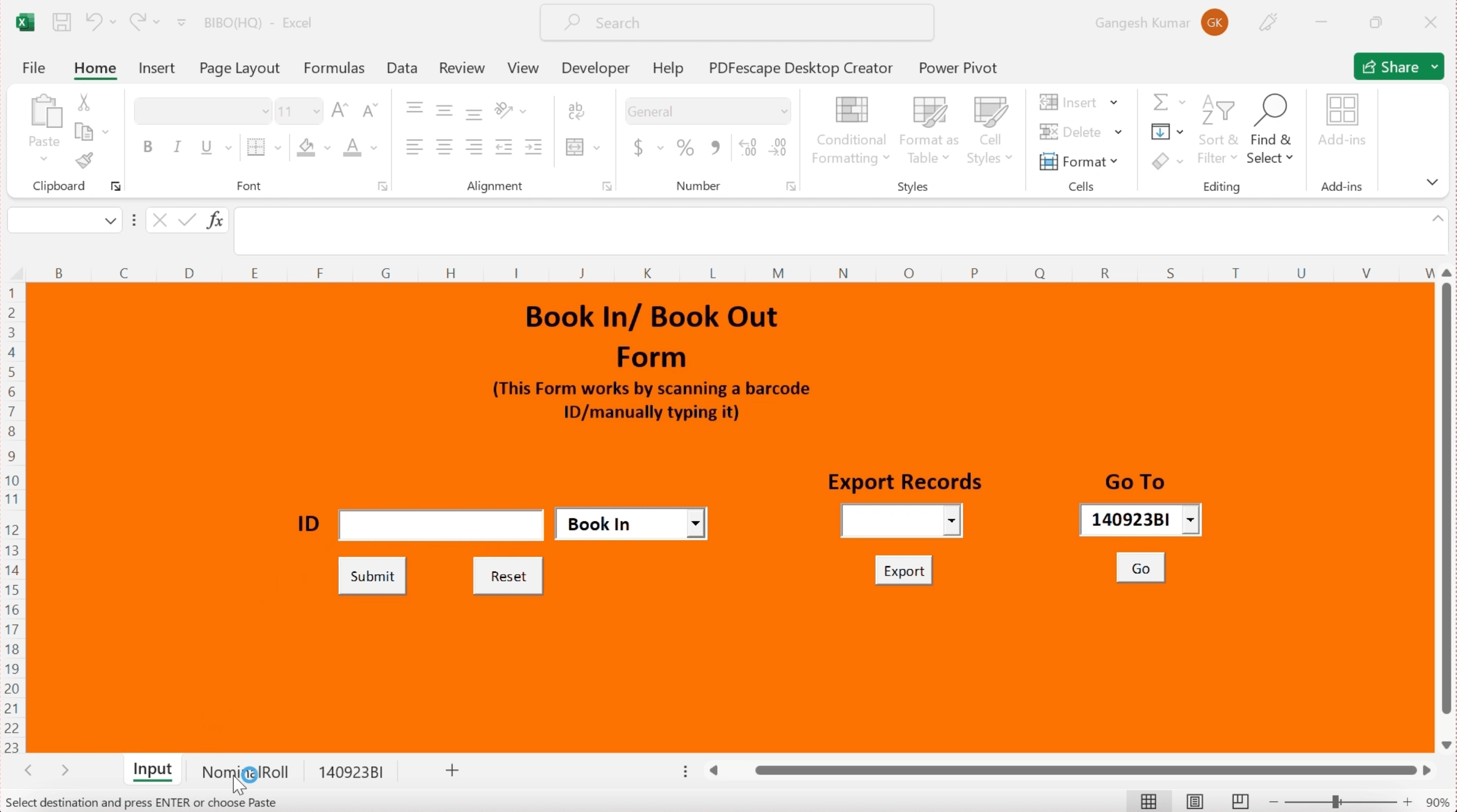Click the AutoSum sigma icon
1457x812 pixels.
point(1160,102)
